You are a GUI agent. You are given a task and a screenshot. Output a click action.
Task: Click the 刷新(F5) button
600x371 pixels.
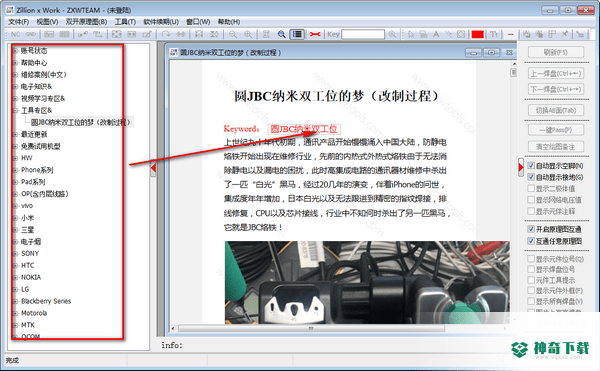coord(556,52)
